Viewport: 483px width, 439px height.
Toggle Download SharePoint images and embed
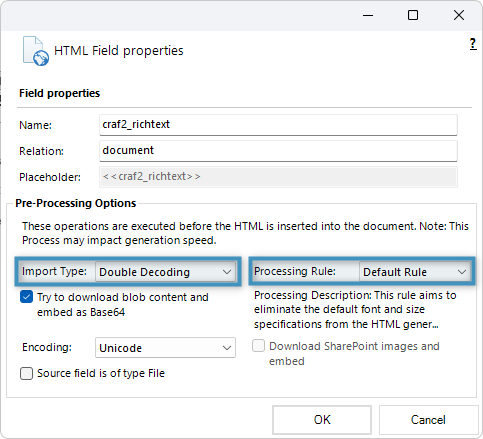click(x=258, y=346)
